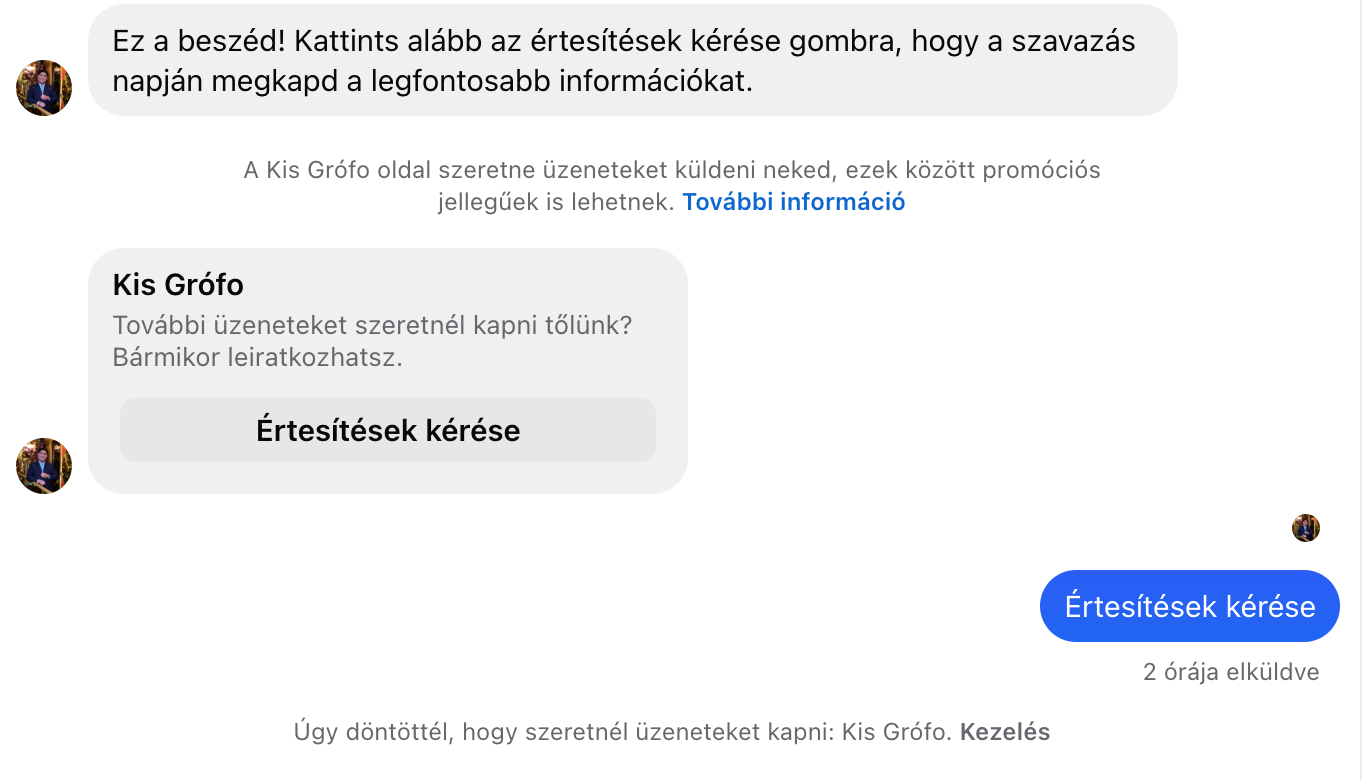This screenshot has width=1362, height=780.
Task: Click the Kis Grófo avatar beside the notification card
Action: pyautogui.click(x=44, y=466)
